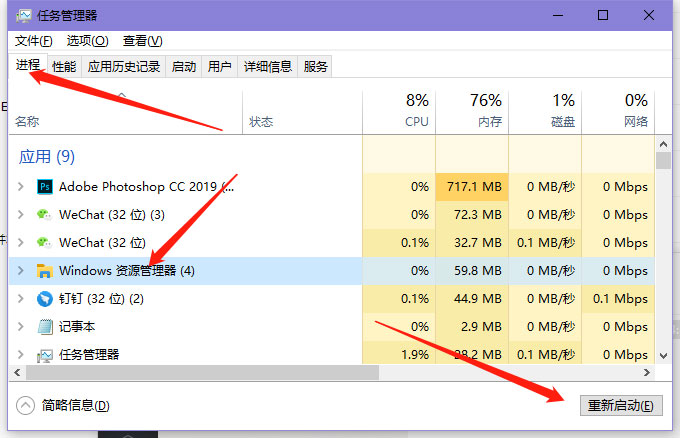Maximize the 任务管理器 window
680x438 pixels.
coord(603,16)
